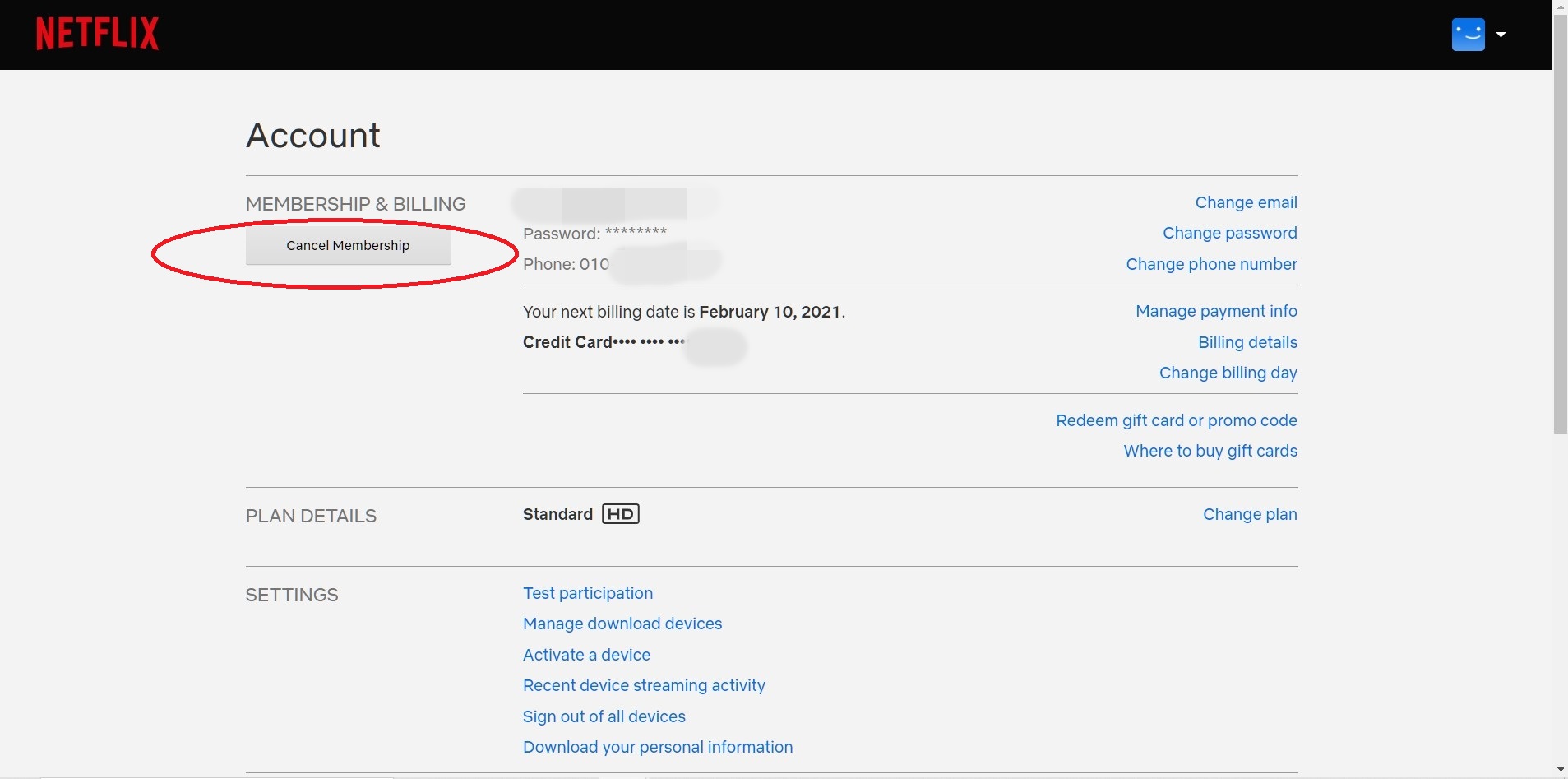1568x779 pixels.
Task: Click Where to buy gift cards
Action: [x=1210, y=451]
